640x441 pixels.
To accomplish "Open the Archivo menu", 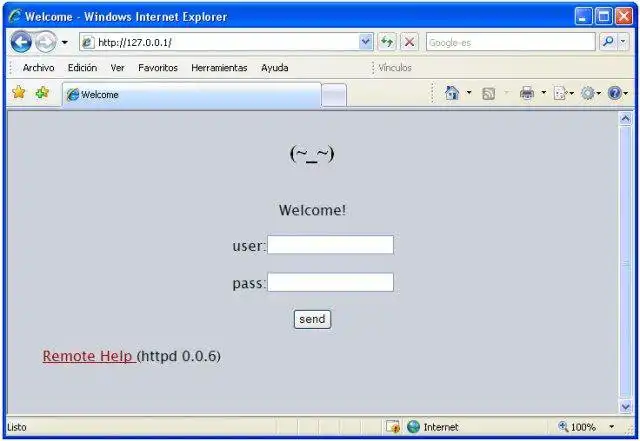I will point(38,68).
